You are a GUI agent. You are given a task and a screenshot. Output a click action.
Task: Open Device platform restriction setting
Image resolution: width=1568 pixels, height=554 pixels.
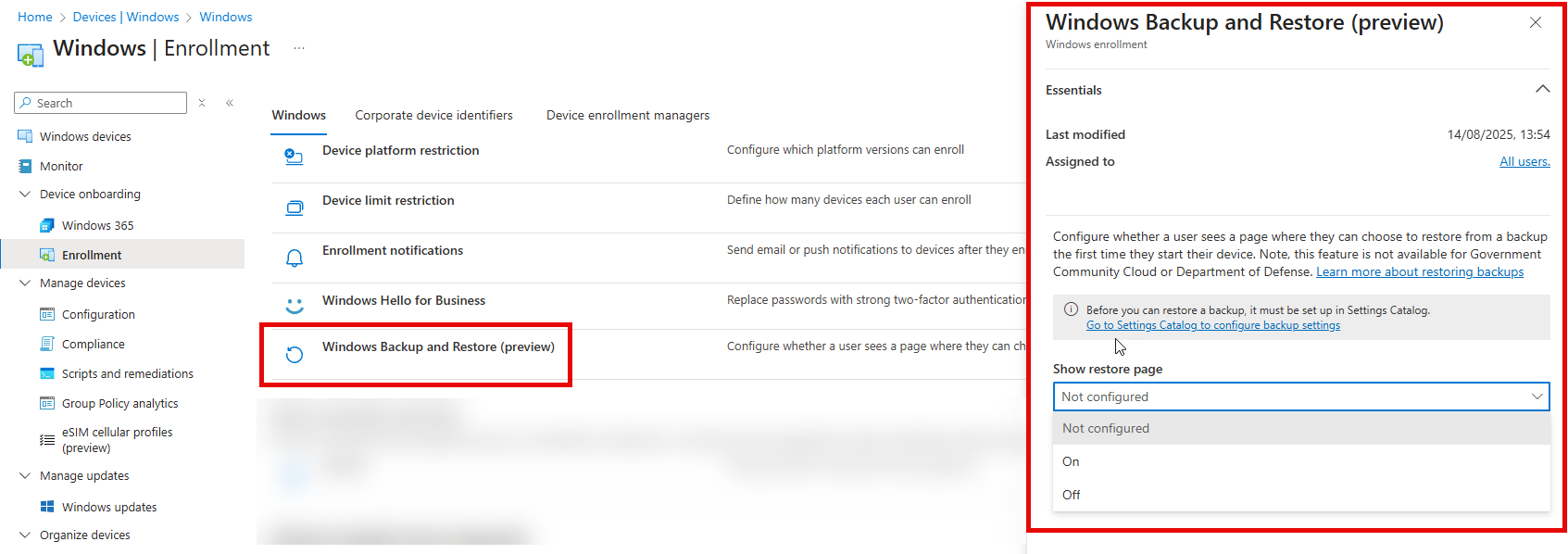tap(400, 150)
